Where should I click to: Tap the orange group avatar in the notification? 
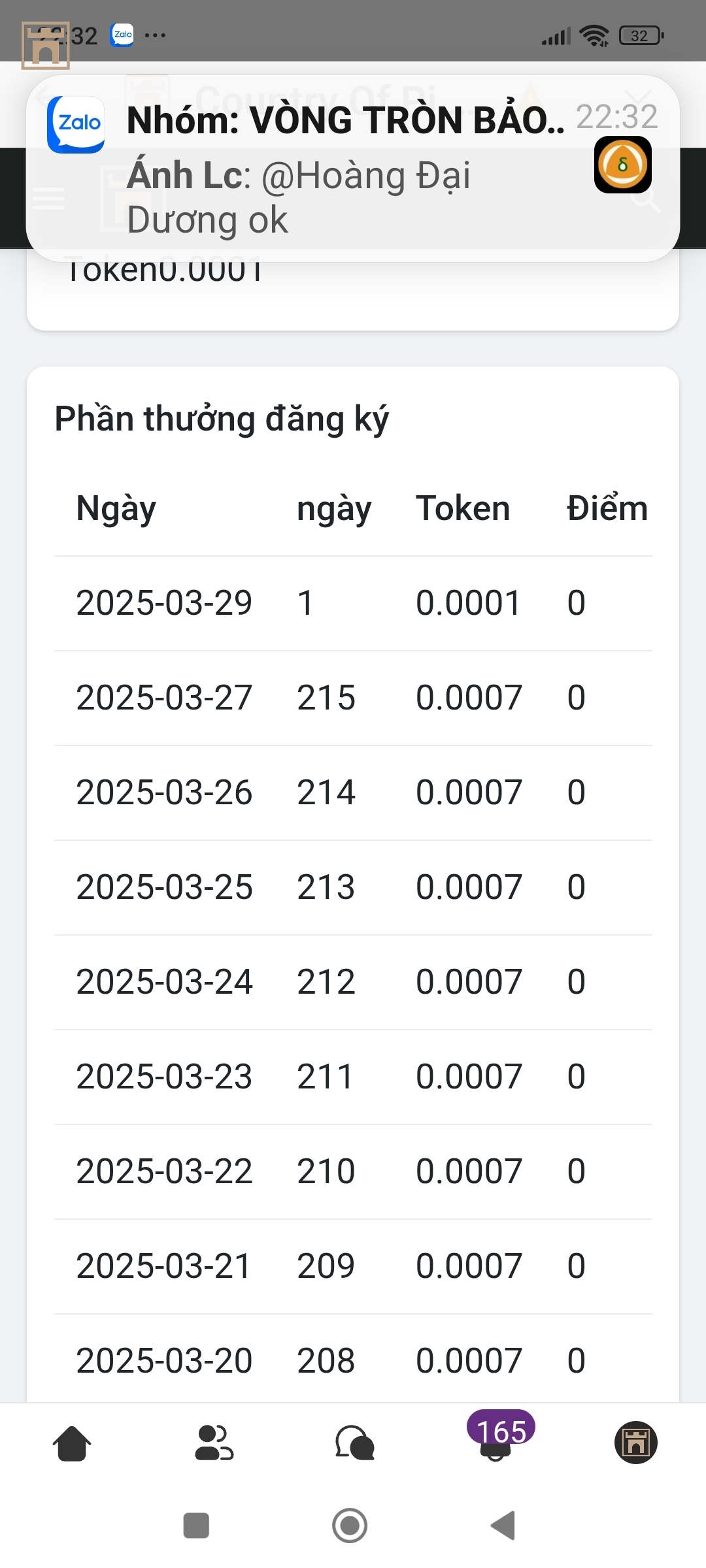tap(623, 165)
